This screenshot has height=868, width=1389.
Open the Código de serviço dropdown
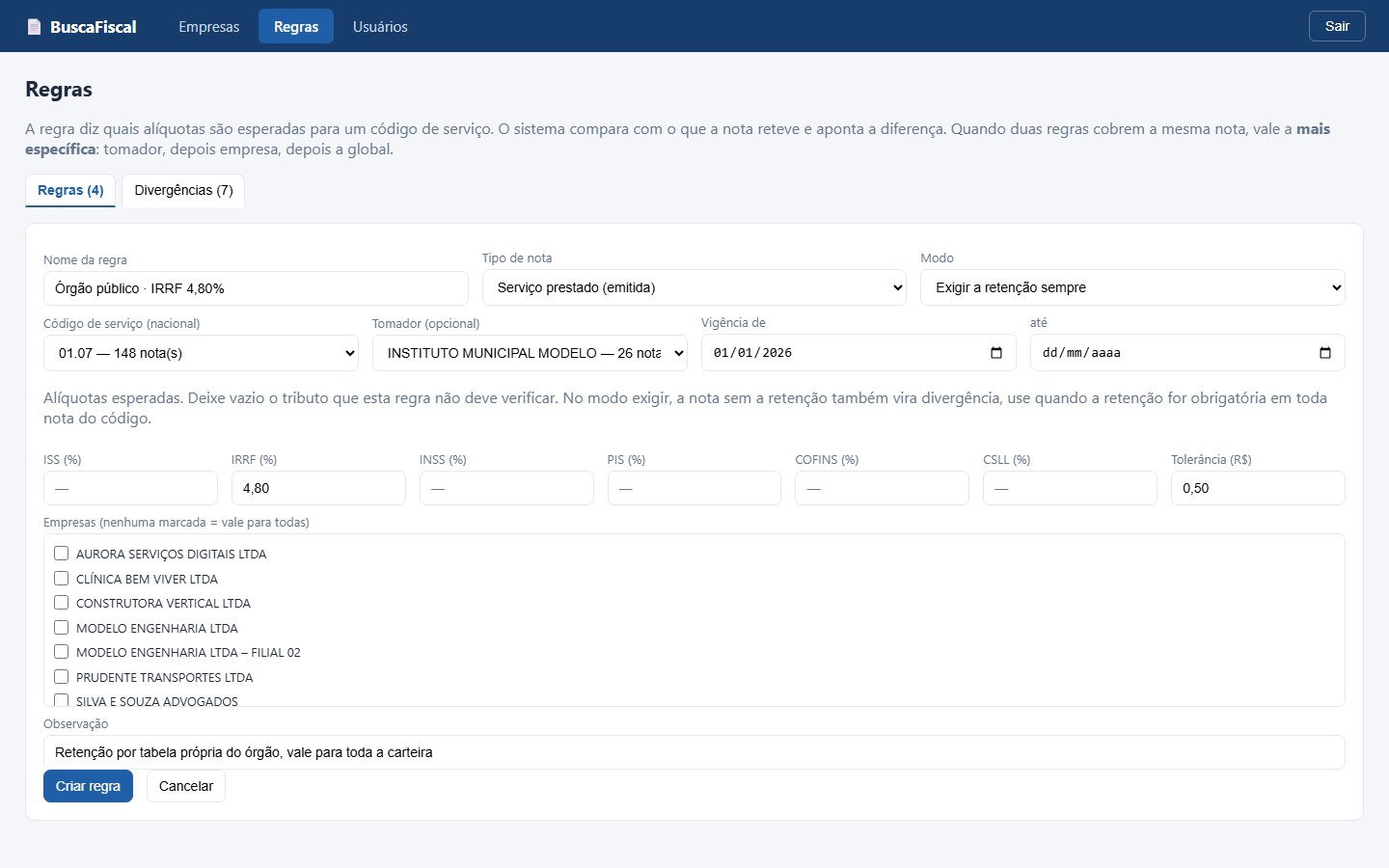point(201,353)
